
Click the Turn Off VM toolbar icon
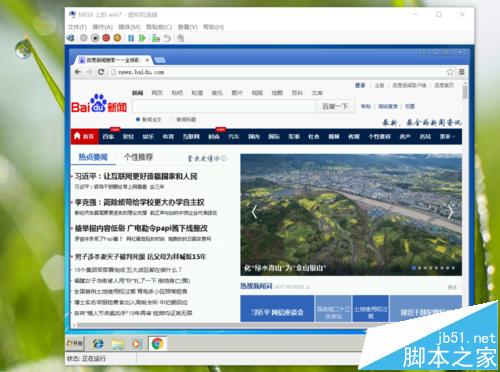tap(95, 38)
